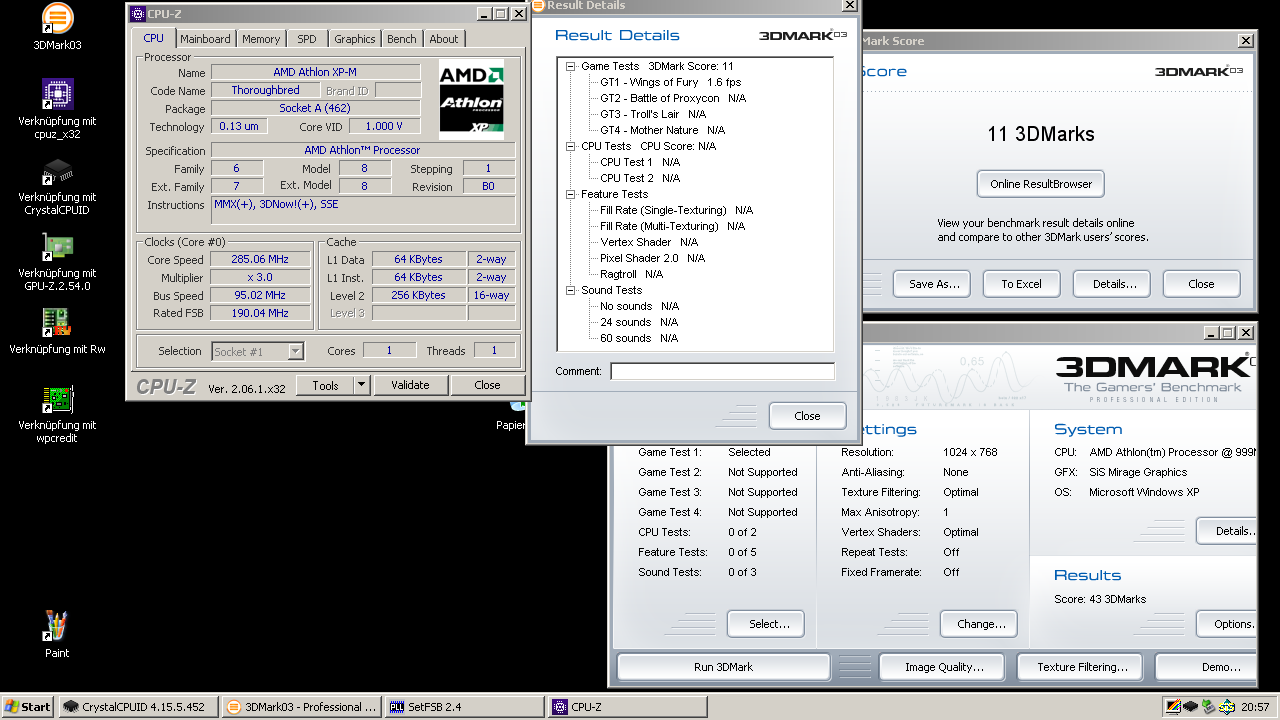Open the SPD tab in CPU-Z
This screenshot has height=720, width=1280.
pyautogui.click(x=307, y=39)
